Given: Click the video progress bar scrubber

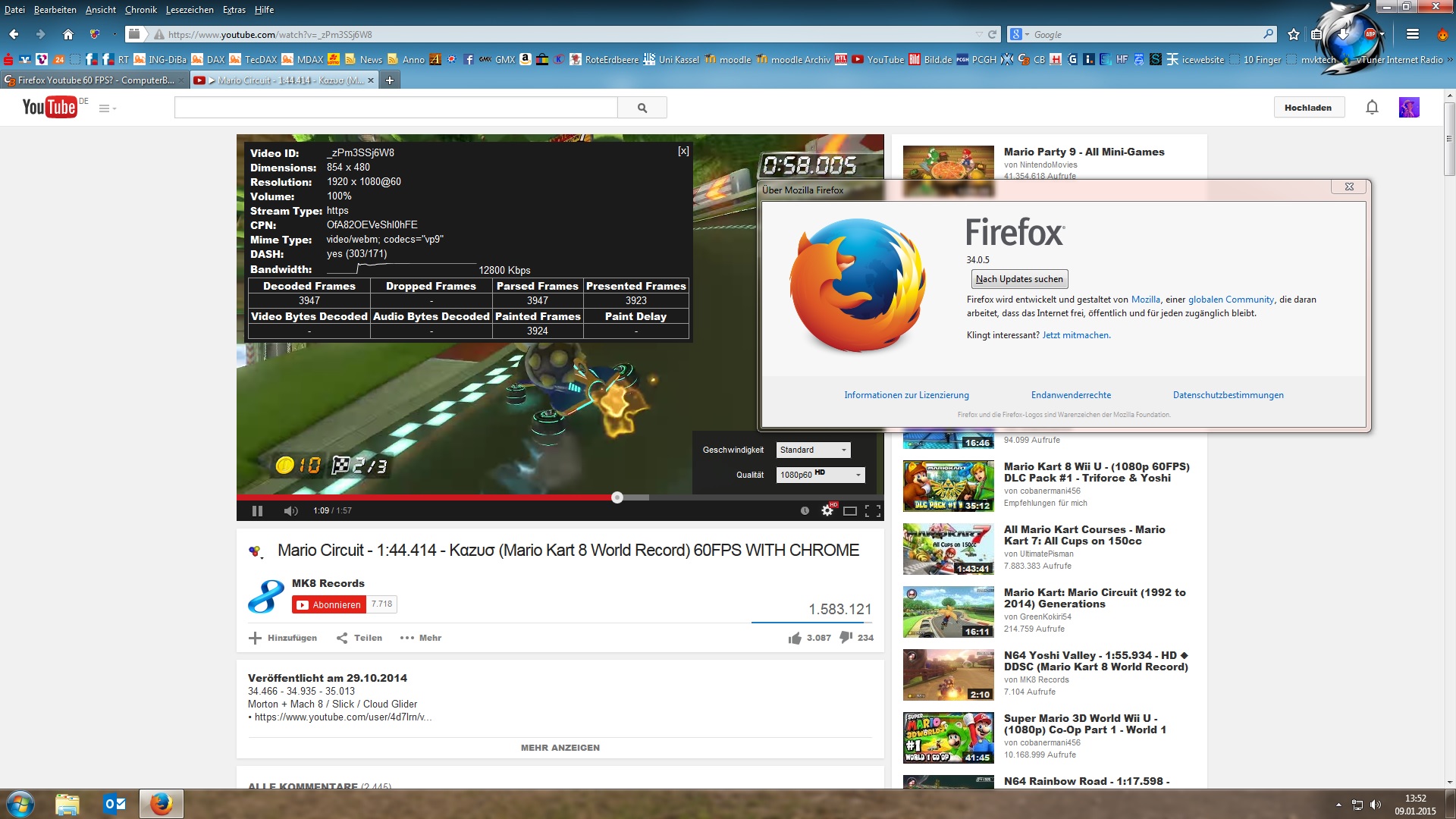Looking at the screenshot, I should click(617, 497).
